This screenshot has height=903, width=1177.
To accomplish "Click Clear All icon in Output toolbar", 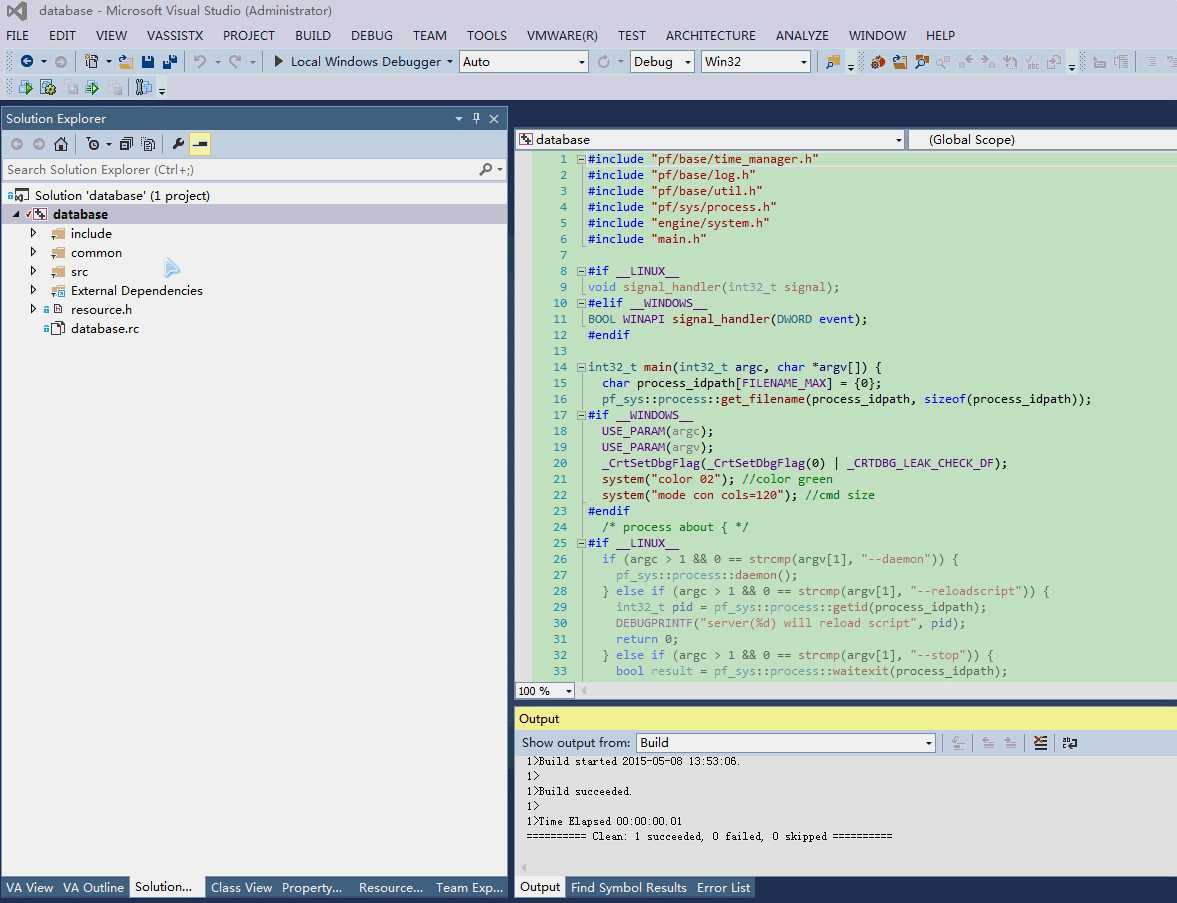I will (1040, 743).
